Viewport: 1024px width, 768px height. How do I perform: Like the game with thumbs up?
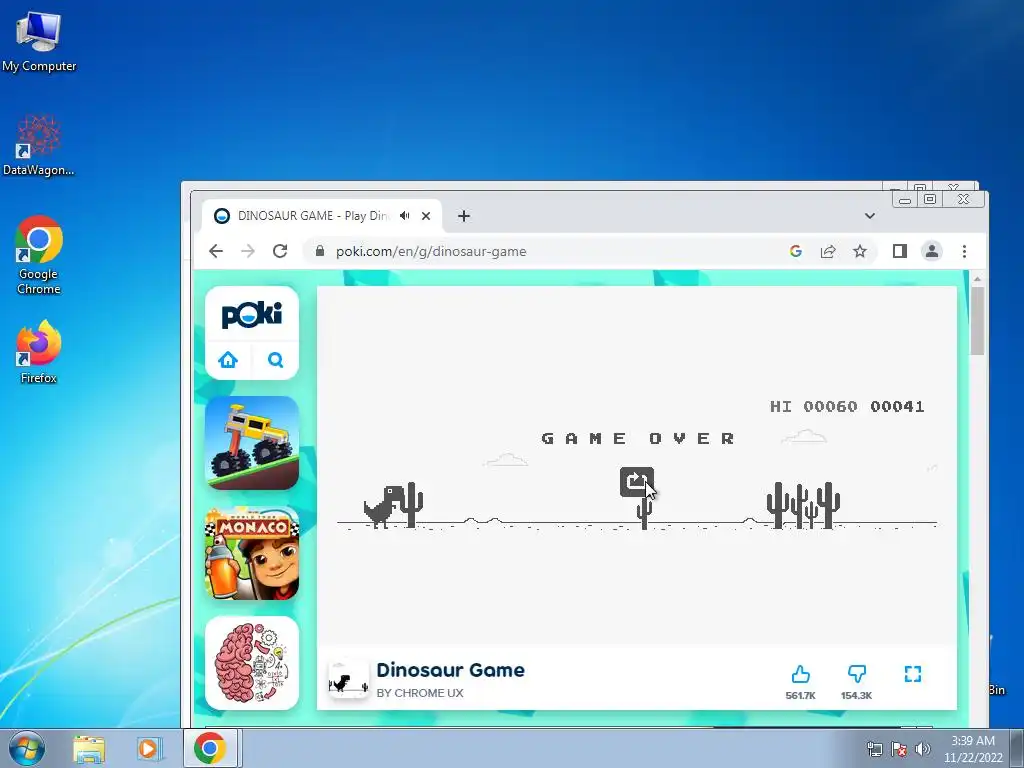pos(801,674)
